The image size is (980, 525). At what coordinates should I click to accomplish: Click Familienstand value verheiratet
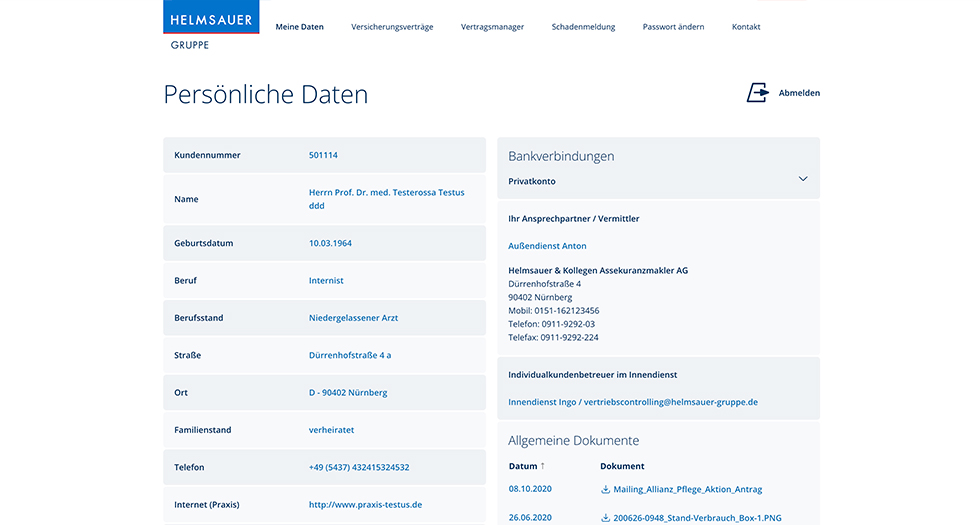[x=331, y=430]
